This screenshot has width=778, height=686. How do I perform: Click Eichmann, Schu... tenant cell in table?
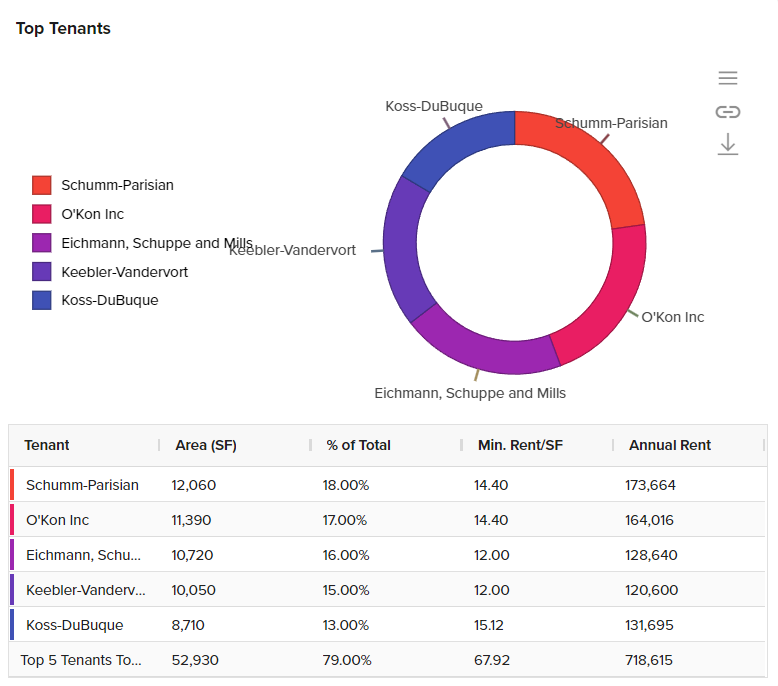(x=83, y=555)
